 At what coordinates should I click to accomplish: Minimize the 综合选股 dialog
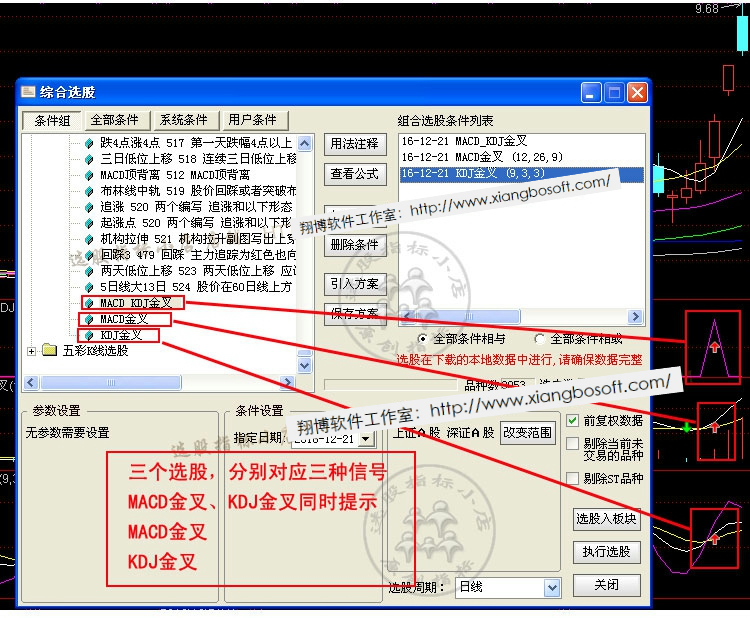tap(591, 92)
